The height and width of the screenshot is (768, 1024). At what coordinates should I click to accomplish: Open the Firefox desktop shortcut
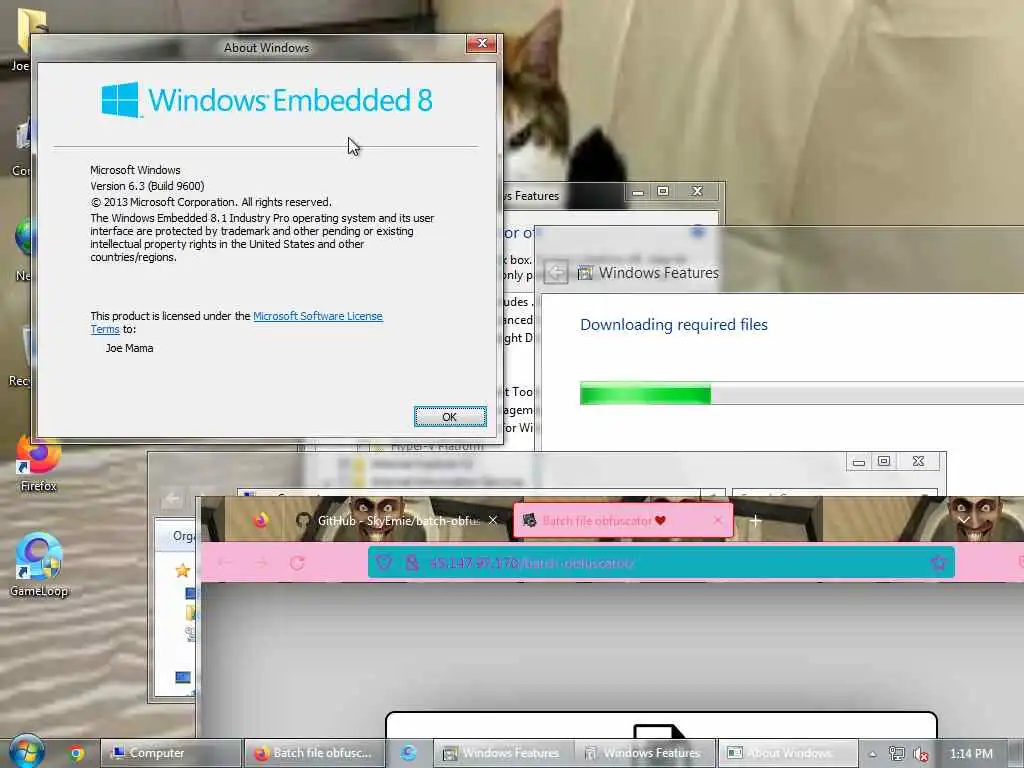[38, 463]
